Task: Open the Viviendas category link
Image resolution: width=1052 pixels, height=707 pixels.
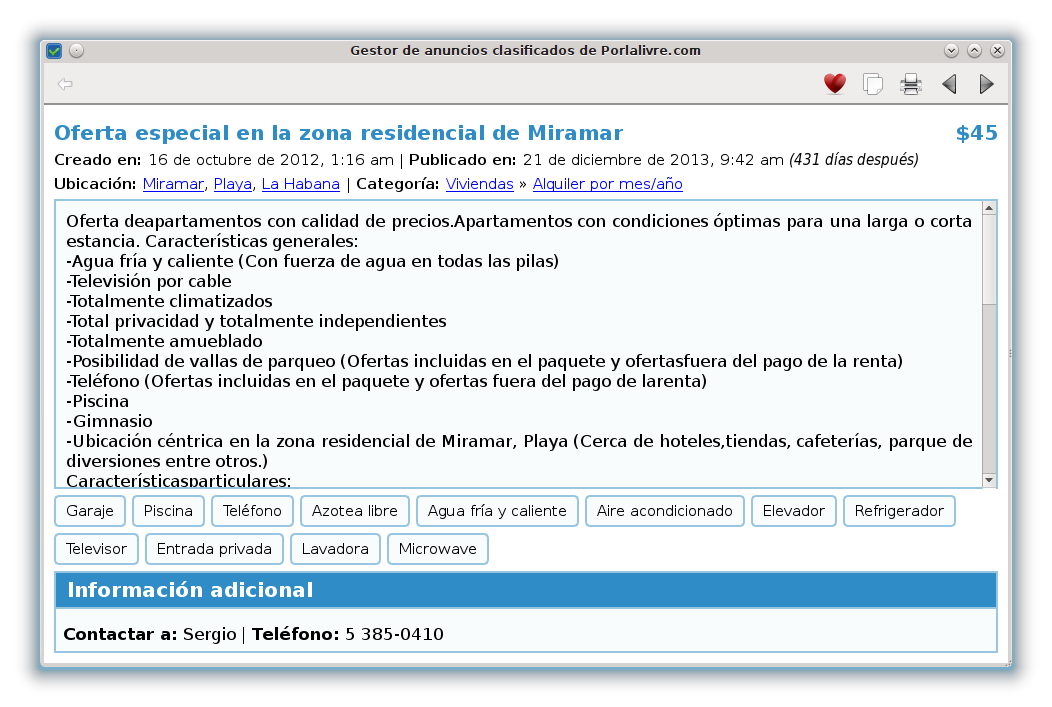Action: point(479,184)
